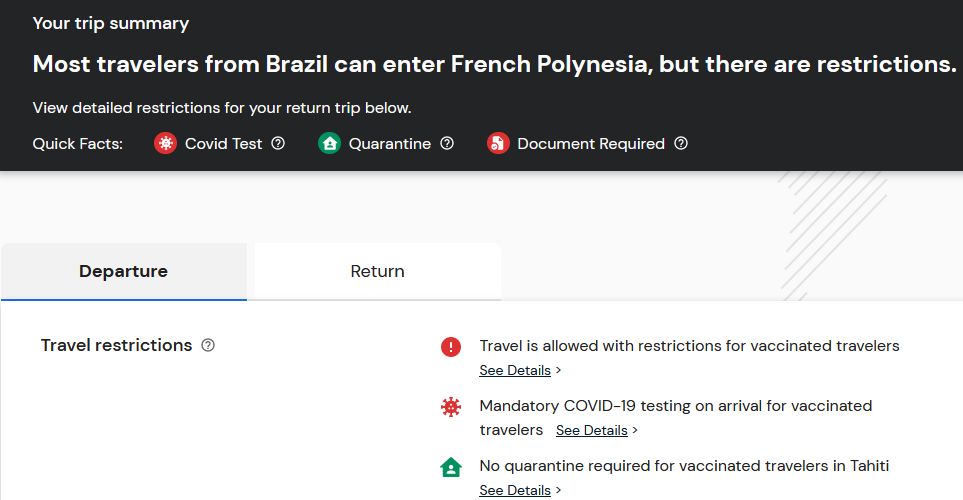Select the Departure tab

click(x=123, y=271)
